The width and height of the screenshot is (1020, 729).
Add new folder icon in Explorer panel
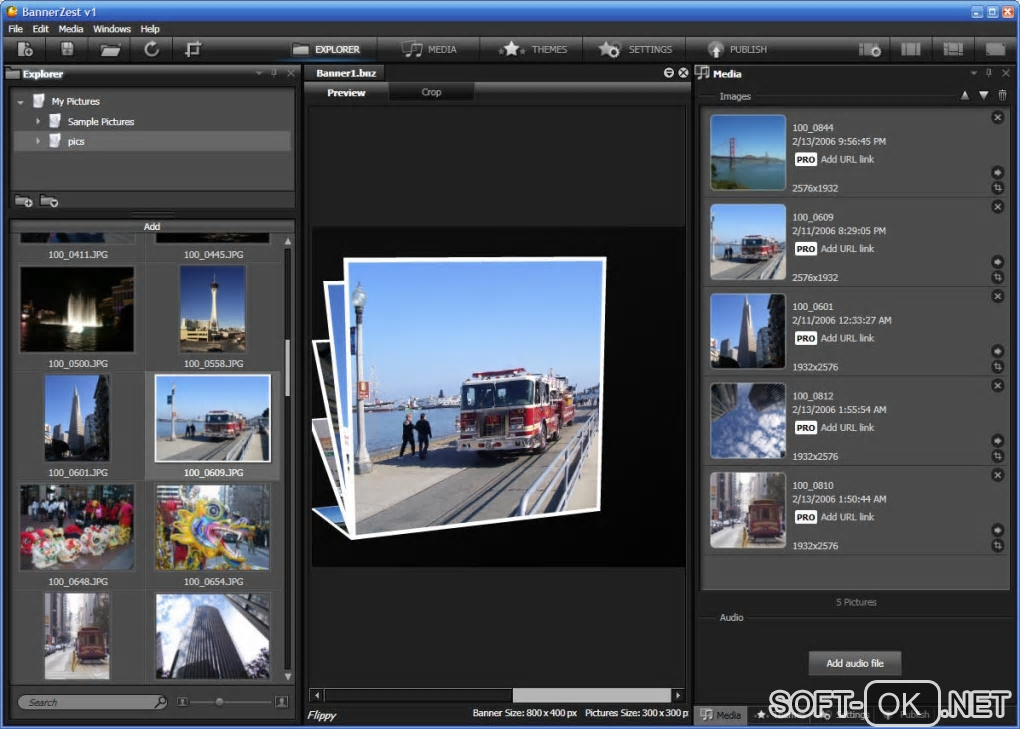(x=23, y=201)
